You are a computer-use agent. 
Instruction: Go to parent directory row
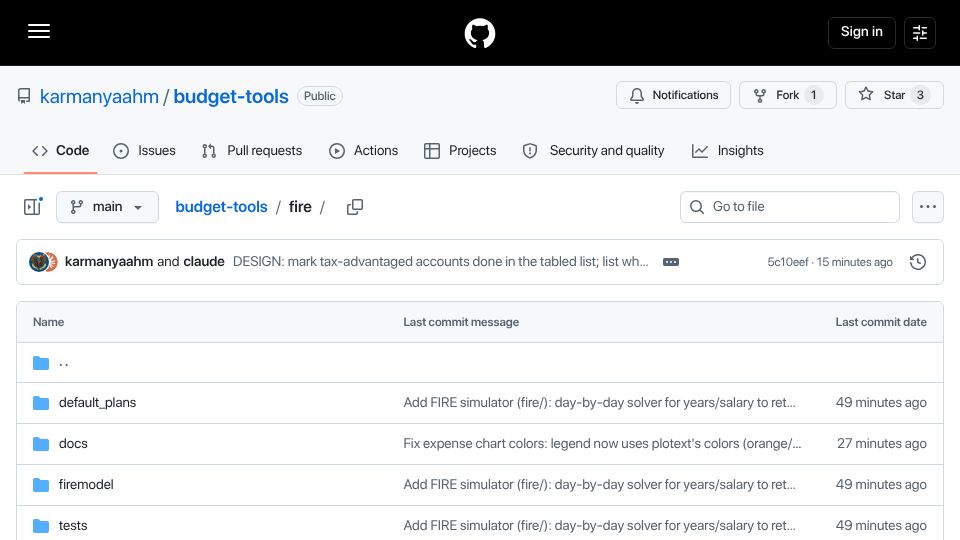point(480,363)
